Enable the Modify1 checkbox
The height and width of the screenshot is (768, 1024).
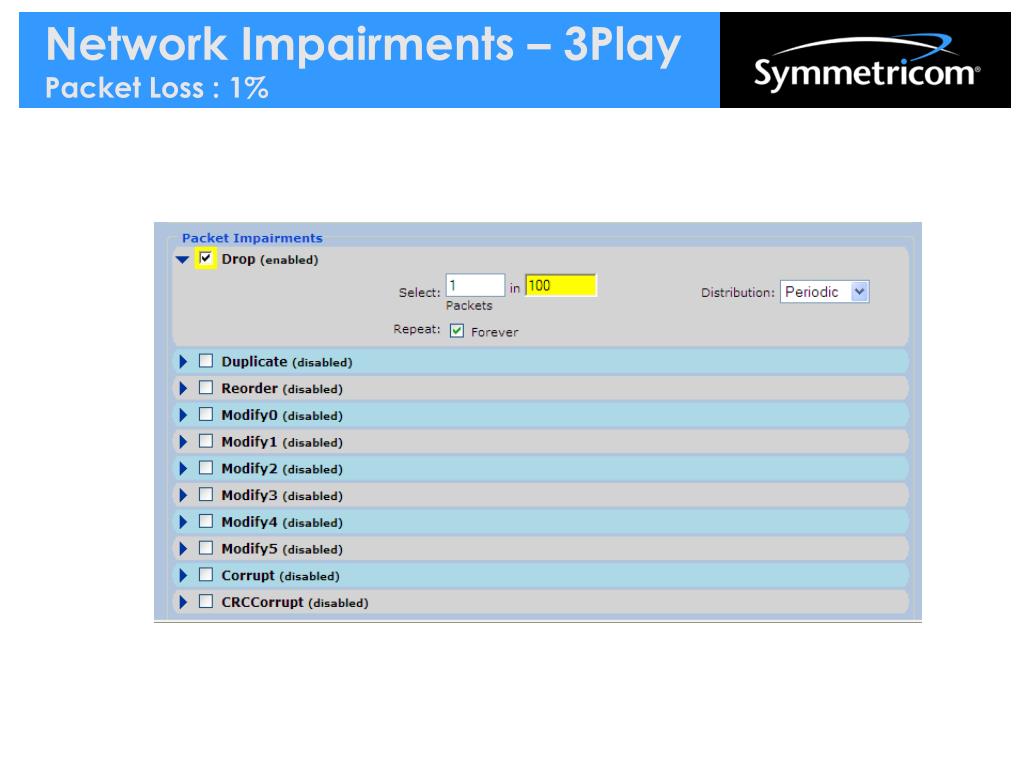(x=206, y=441)
